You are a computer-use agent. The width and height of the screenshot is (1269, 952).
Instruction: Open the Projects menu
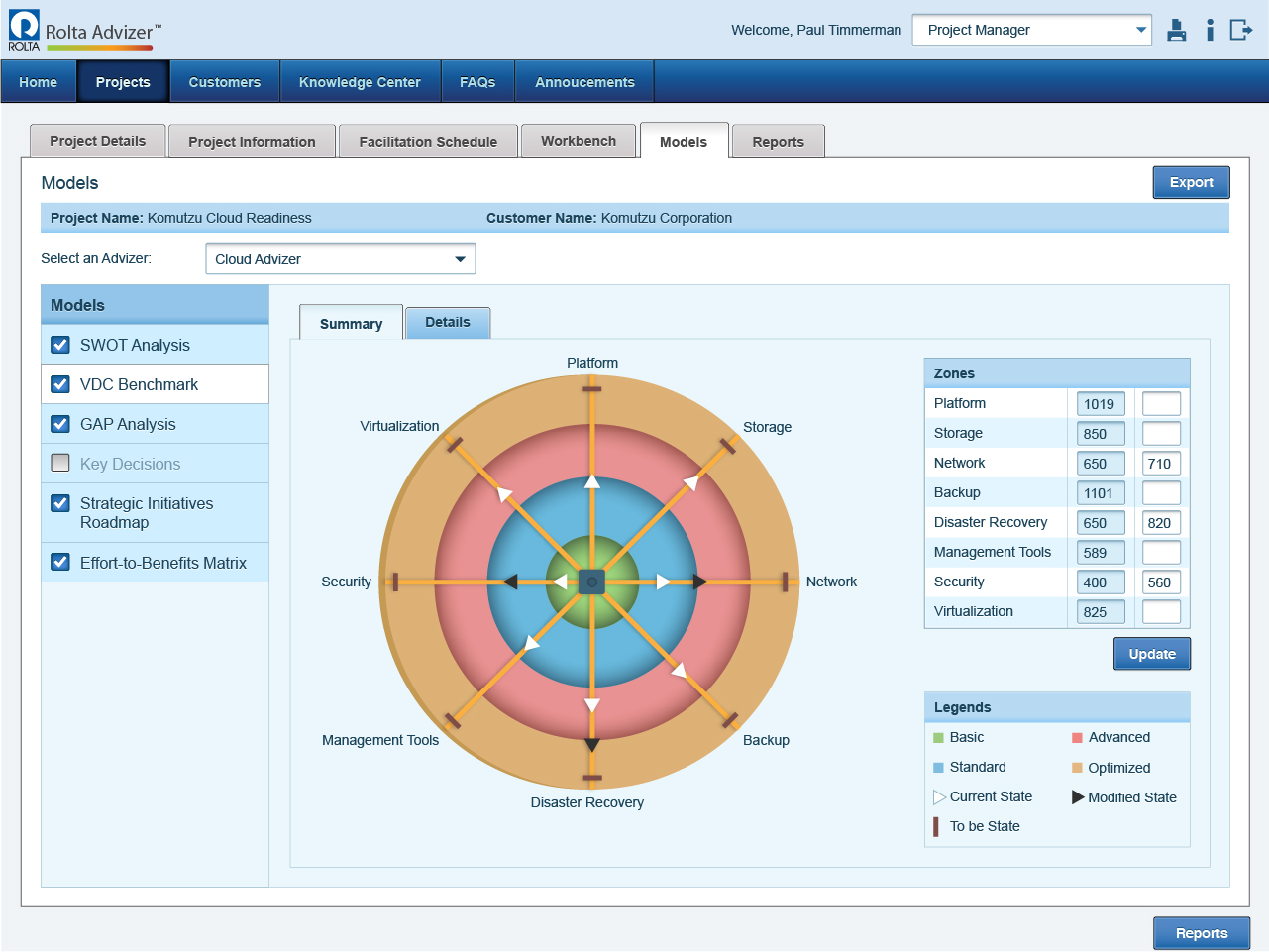[x=123, y=82]
